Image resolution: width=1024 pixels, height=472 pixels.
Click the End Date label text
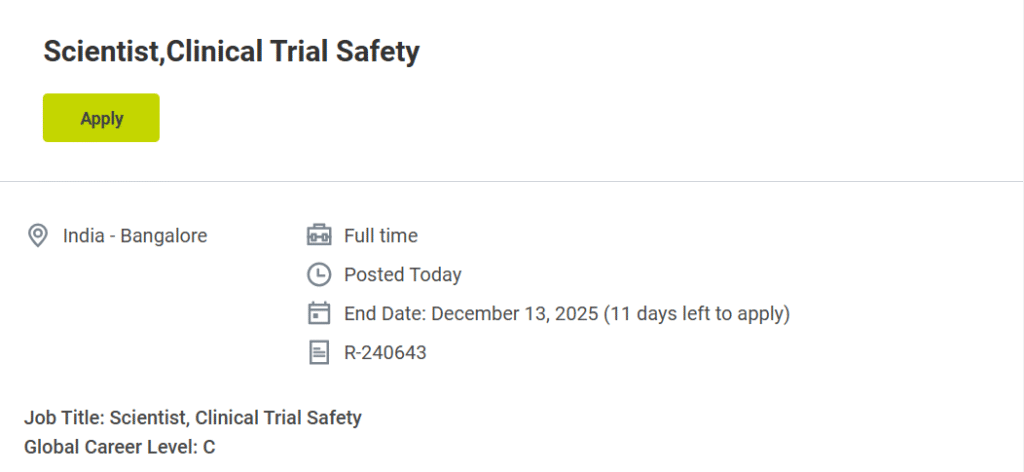point(386,313)
